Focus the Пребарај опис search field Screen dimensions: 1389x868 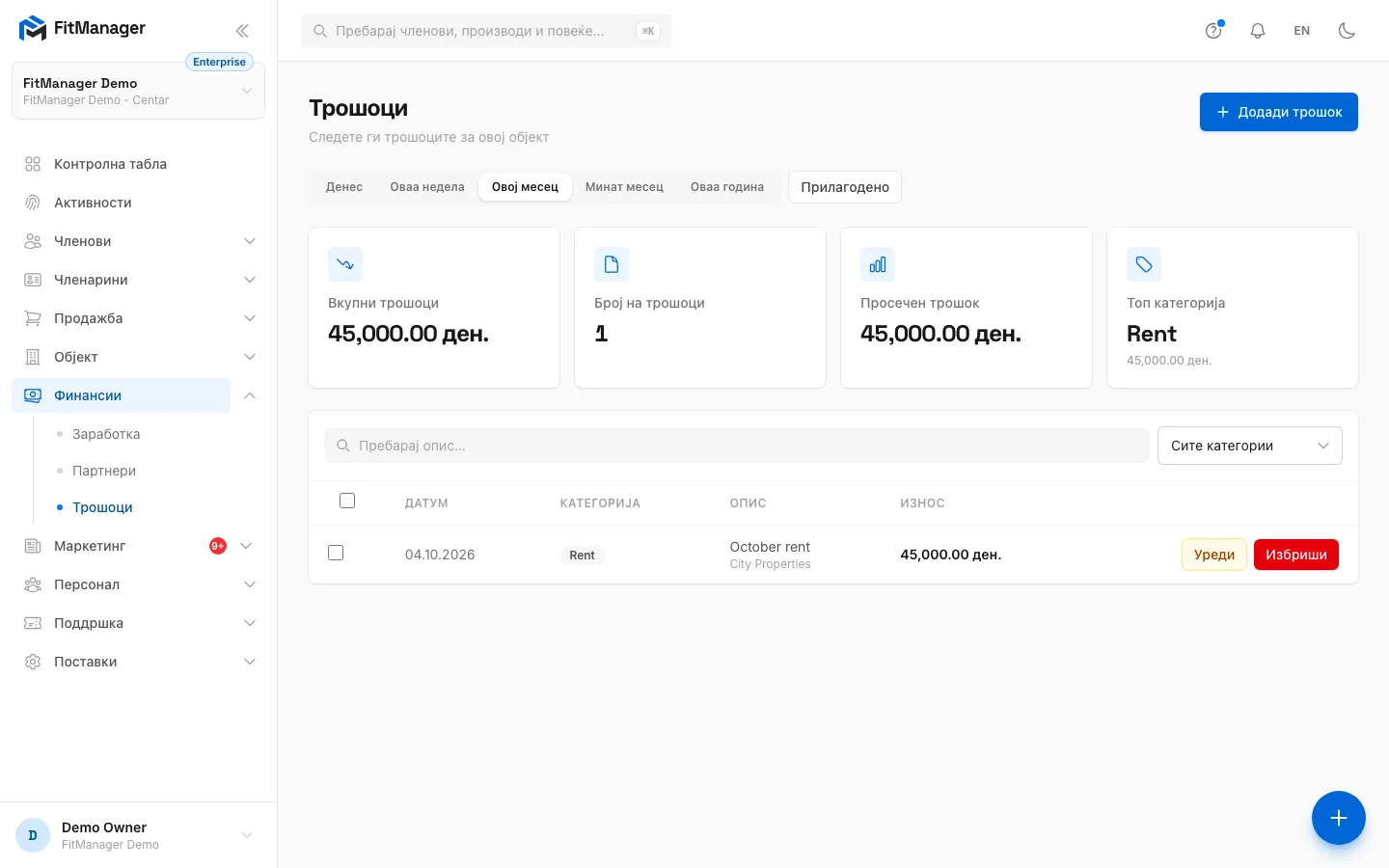[737, 446]
